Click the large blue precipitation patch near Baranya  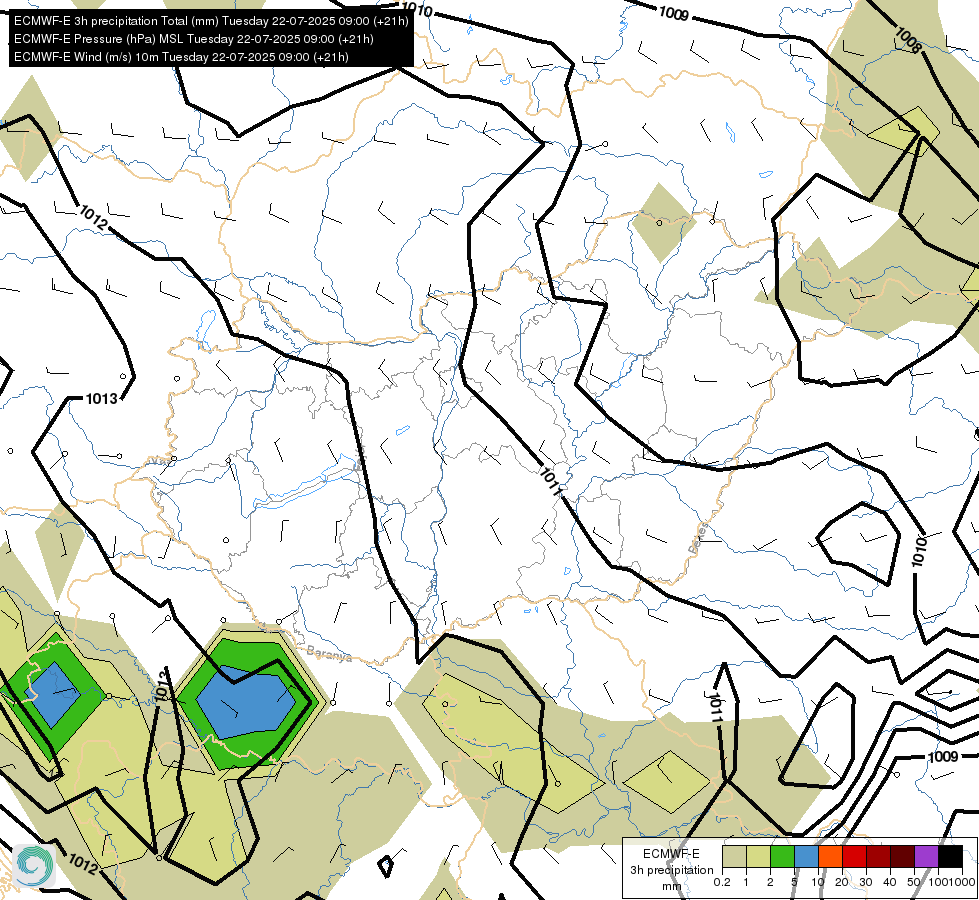[247, 702]
